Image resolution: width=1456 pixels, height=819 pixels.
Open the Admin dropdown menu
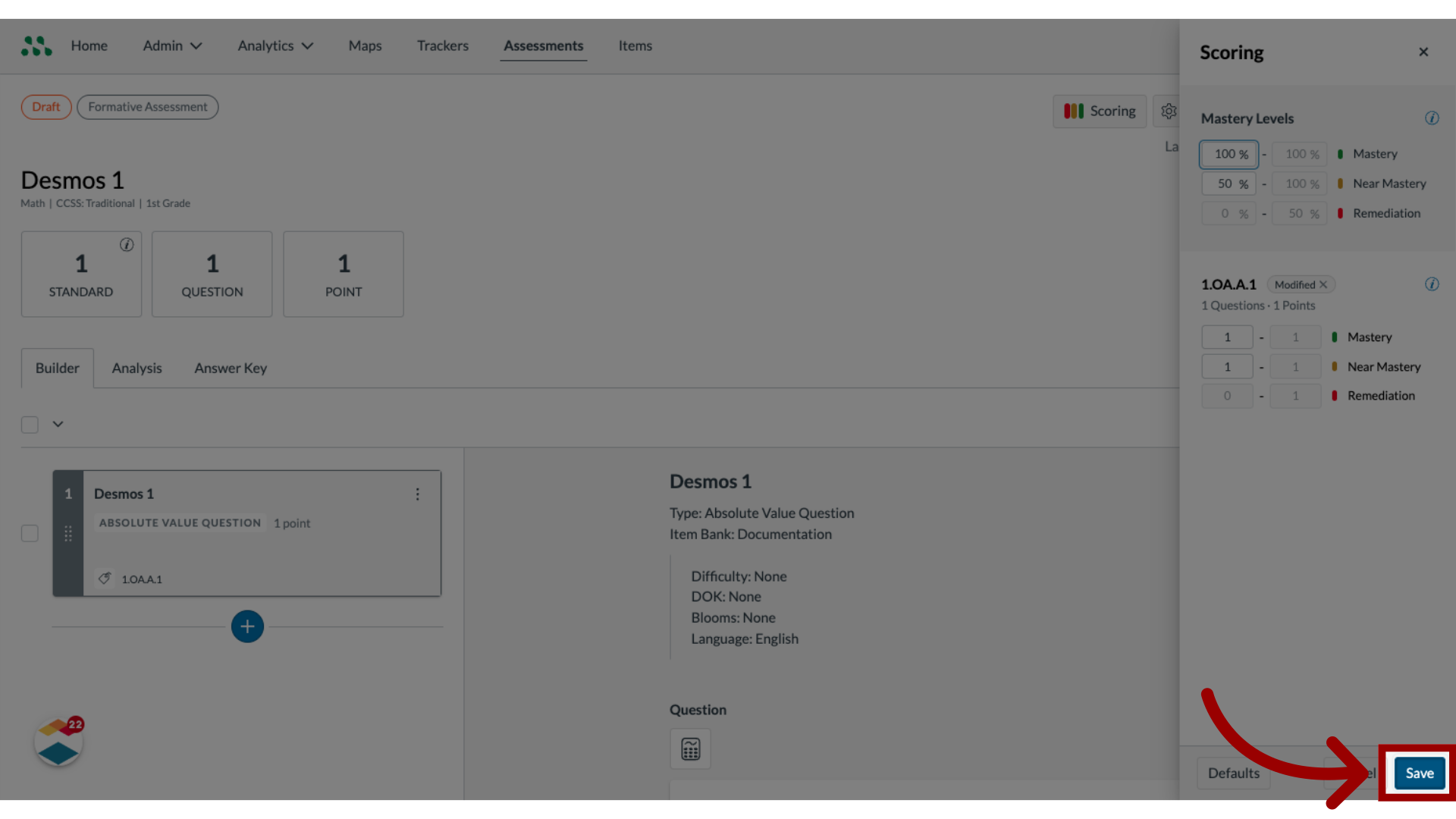pyautogui.click(x=172, y=45)
